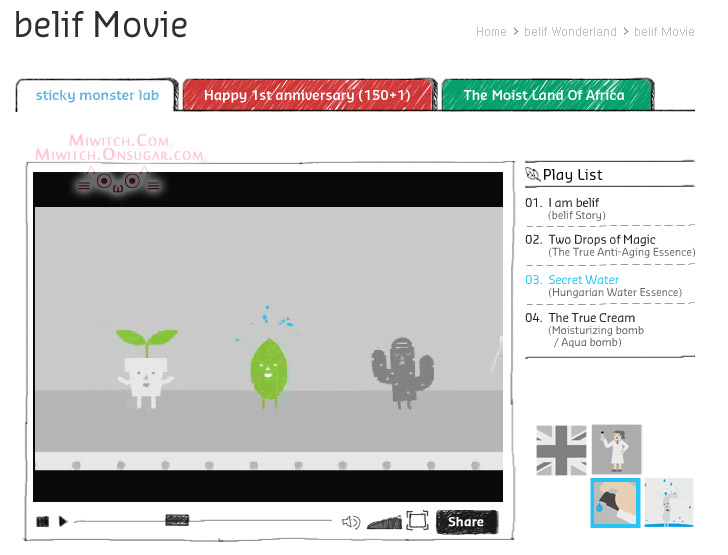Click the 'belif Movie' page title
The width and height of the screenshot is (728, 555).
tap(101, 24)
